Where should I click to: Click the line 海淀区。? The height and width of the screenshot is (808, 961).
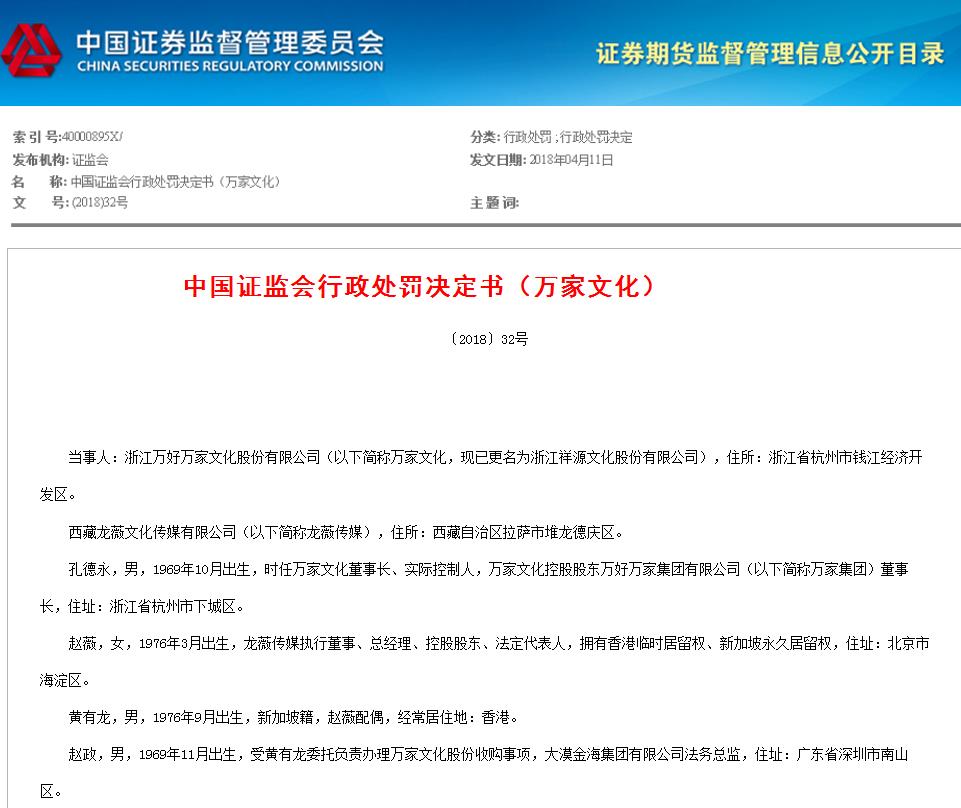65,680
